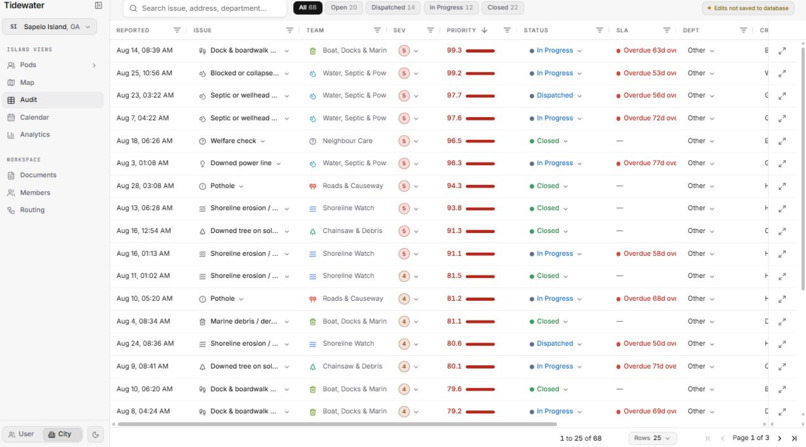Show Closed 22 issues

[x=502, y=8]
